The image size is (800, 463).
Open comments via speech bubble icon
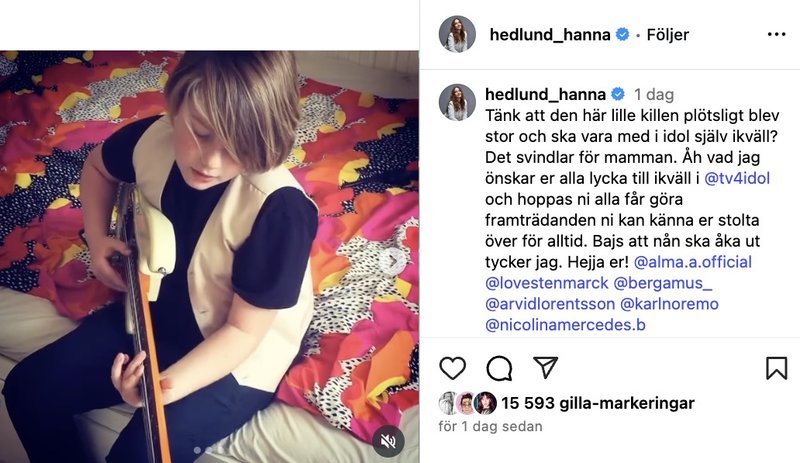click(499, 368)
